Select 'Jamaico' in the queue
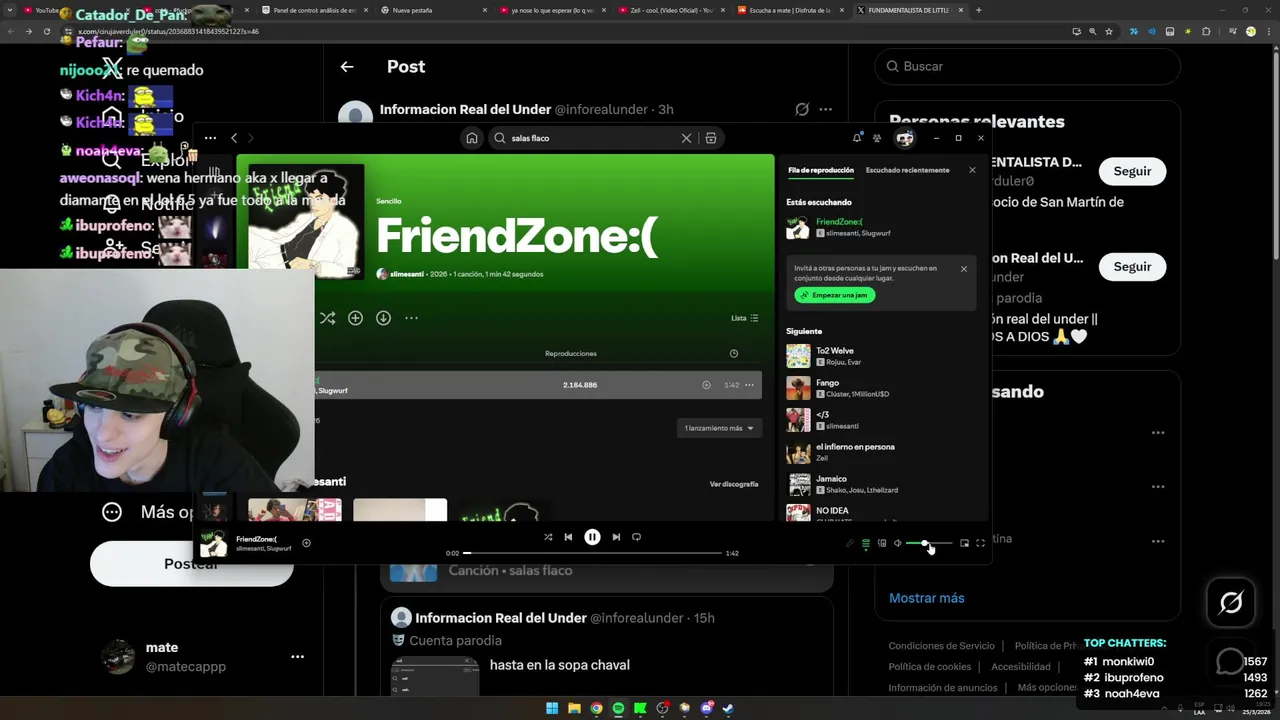Viewport: 1280px width, 720px height. tap(880, 484)
